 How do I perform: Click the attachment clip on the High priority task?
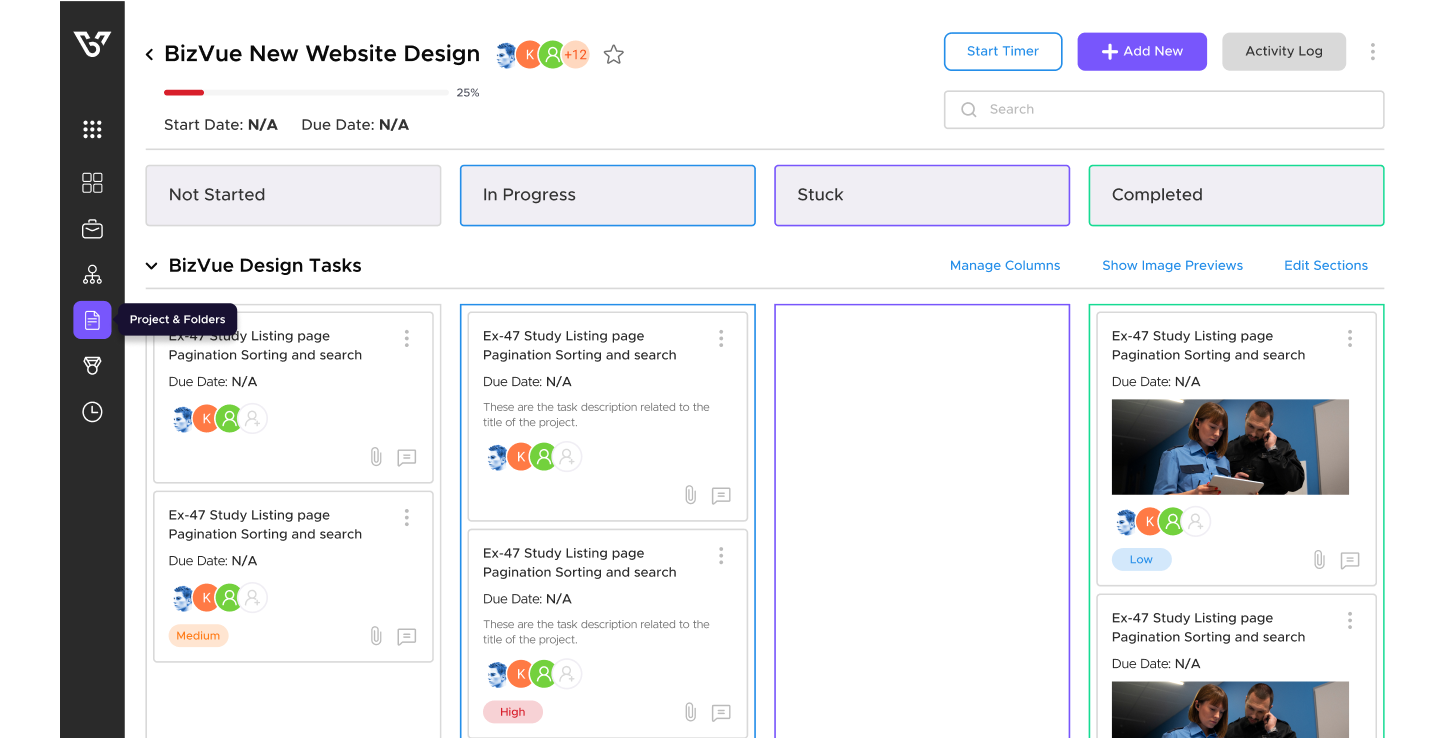click(x=690, y=712)
